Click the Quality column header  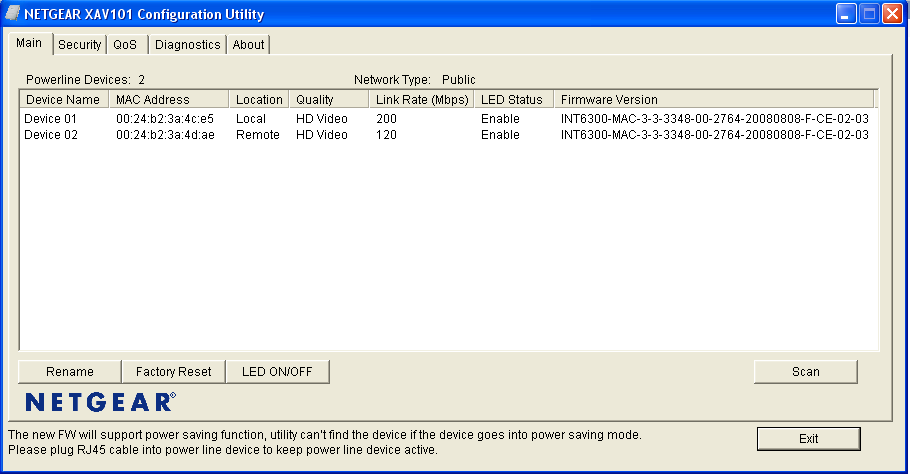coord(329,100)
